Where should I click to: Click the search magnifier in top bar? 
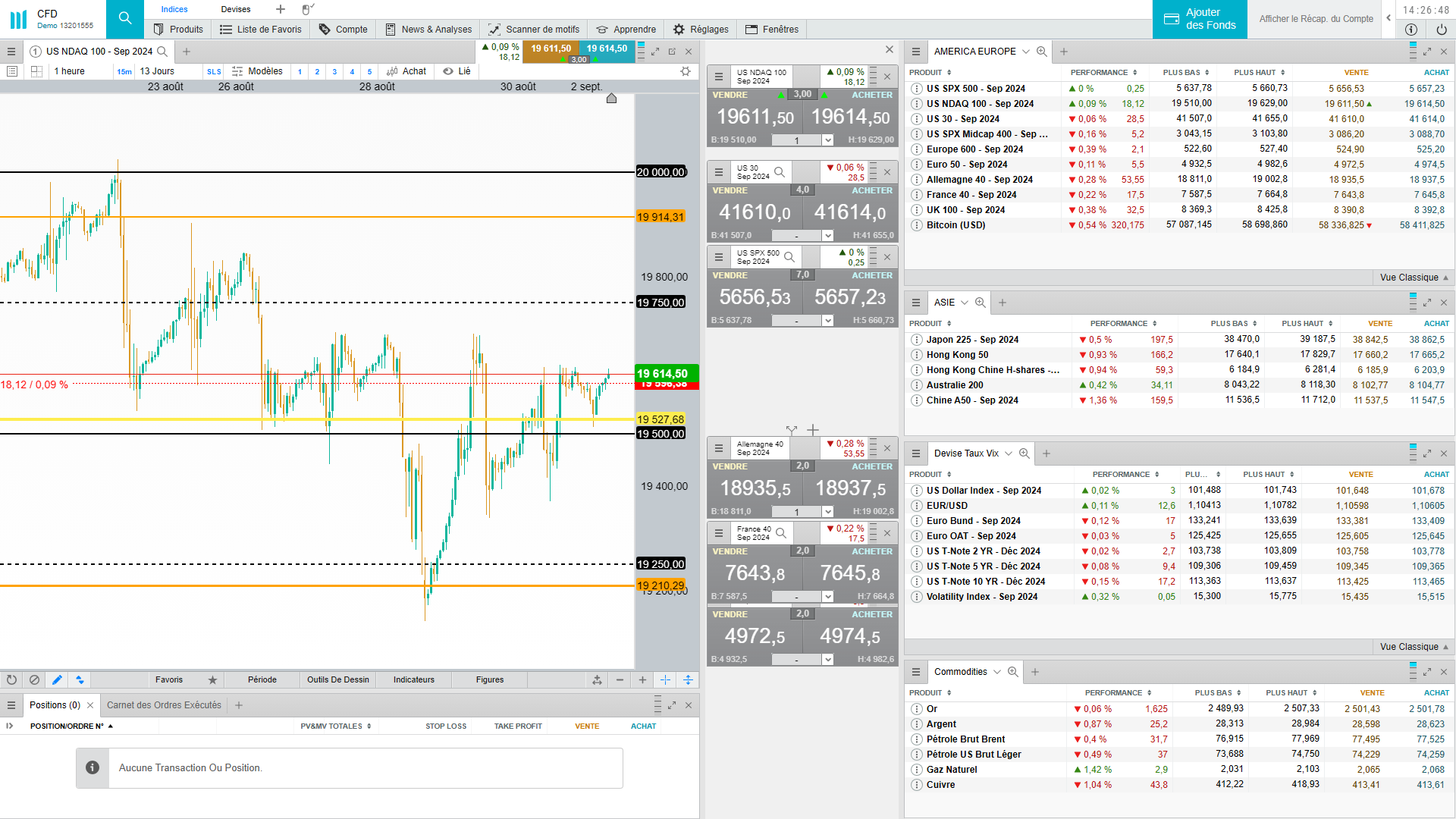125,18
